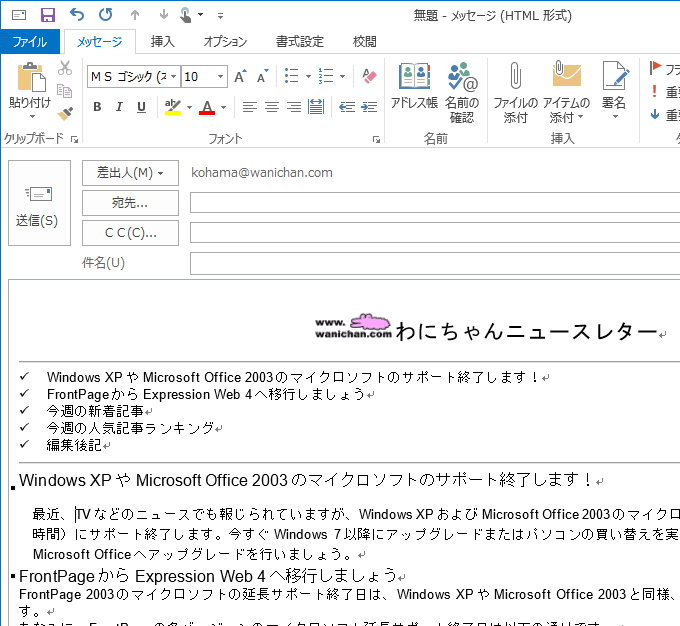680x626 pixels.
Task: Attach a file with ファイルの添付
Action: 515,93
